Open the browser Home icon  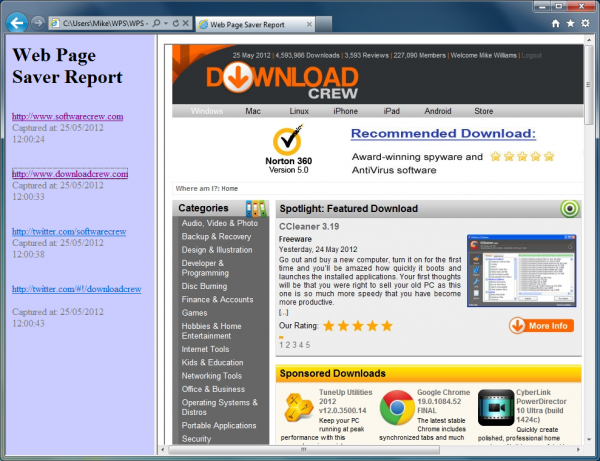click(x=556, y=23)
